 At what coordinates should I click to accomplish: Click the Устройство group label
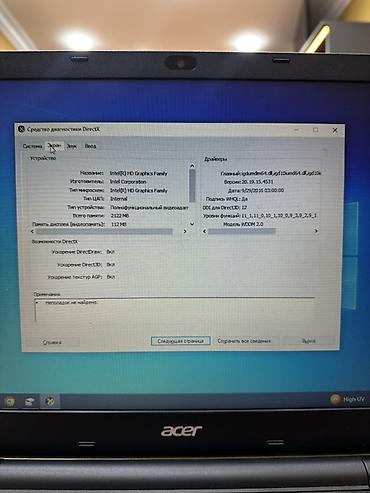tap(43, 158)
